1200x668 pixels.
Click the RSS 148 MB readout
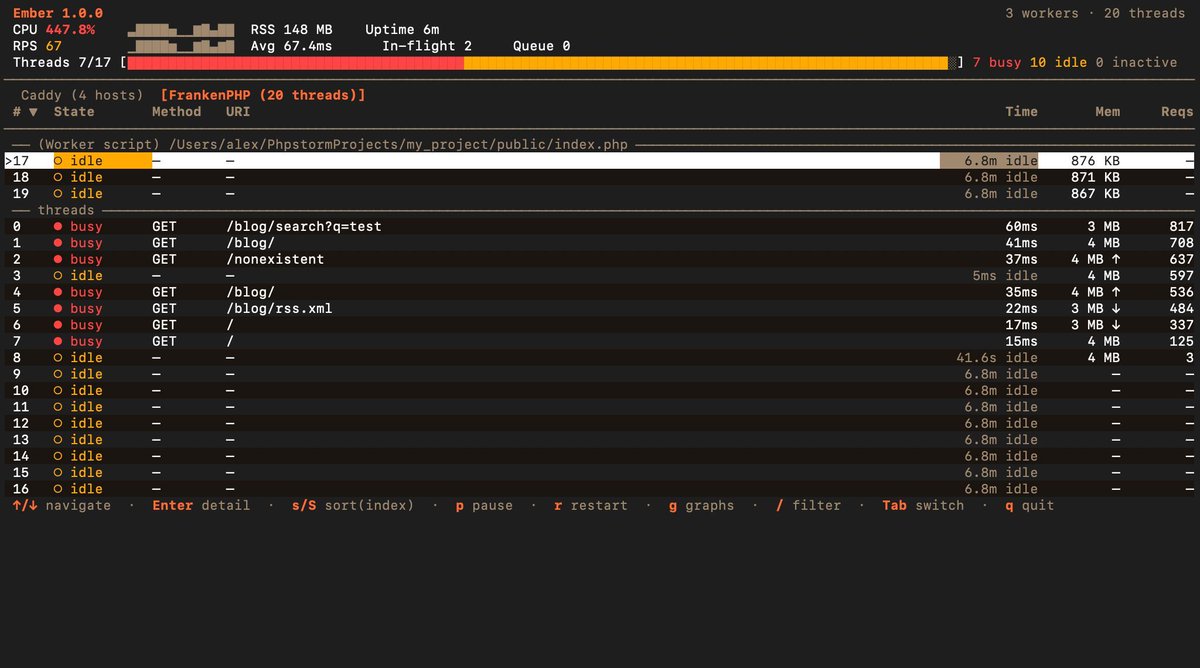[x=291, y=30]
